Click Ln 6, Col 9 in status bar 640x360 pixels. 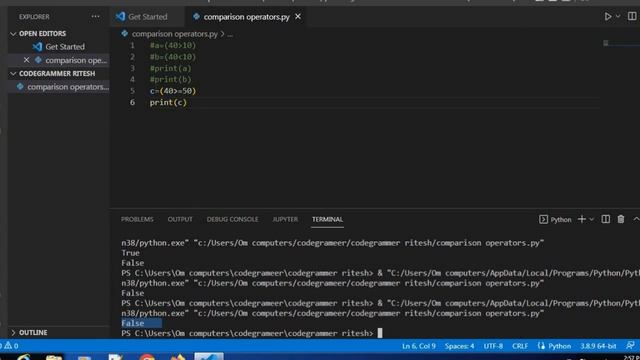pos(419,346)
